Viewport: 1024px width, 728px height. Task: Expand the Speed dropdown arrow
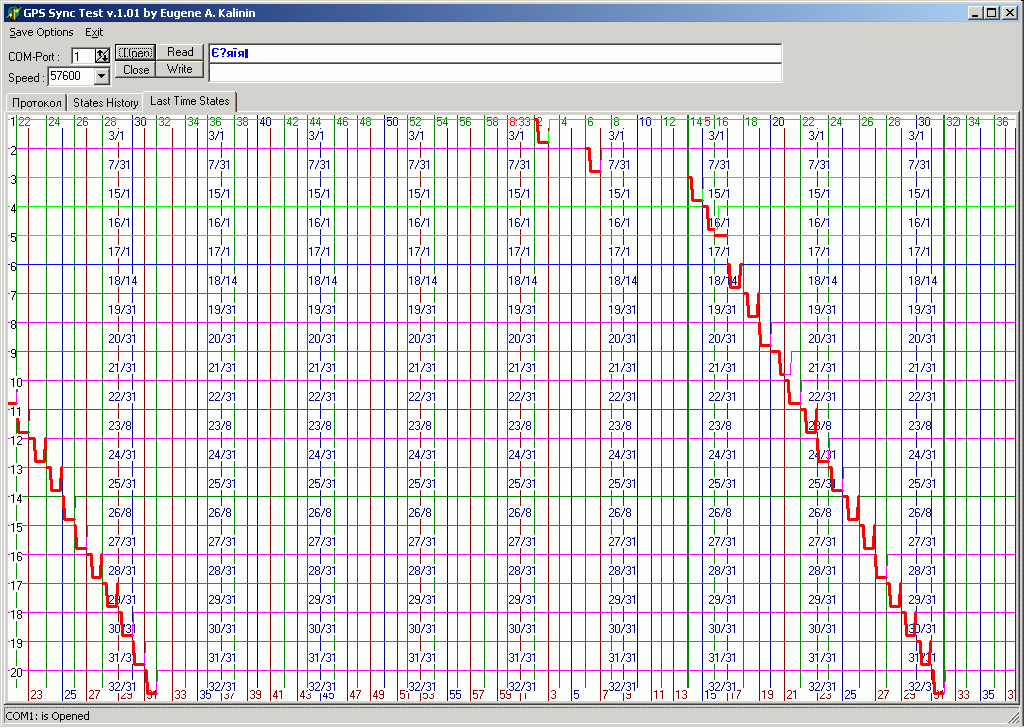[x=102, y=76]
